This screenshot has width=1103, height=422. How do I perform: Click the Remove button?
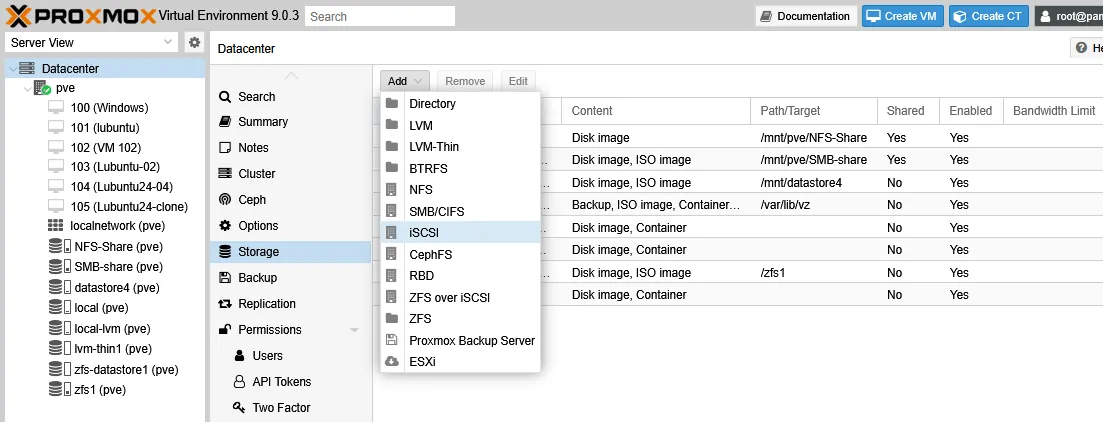465,81
